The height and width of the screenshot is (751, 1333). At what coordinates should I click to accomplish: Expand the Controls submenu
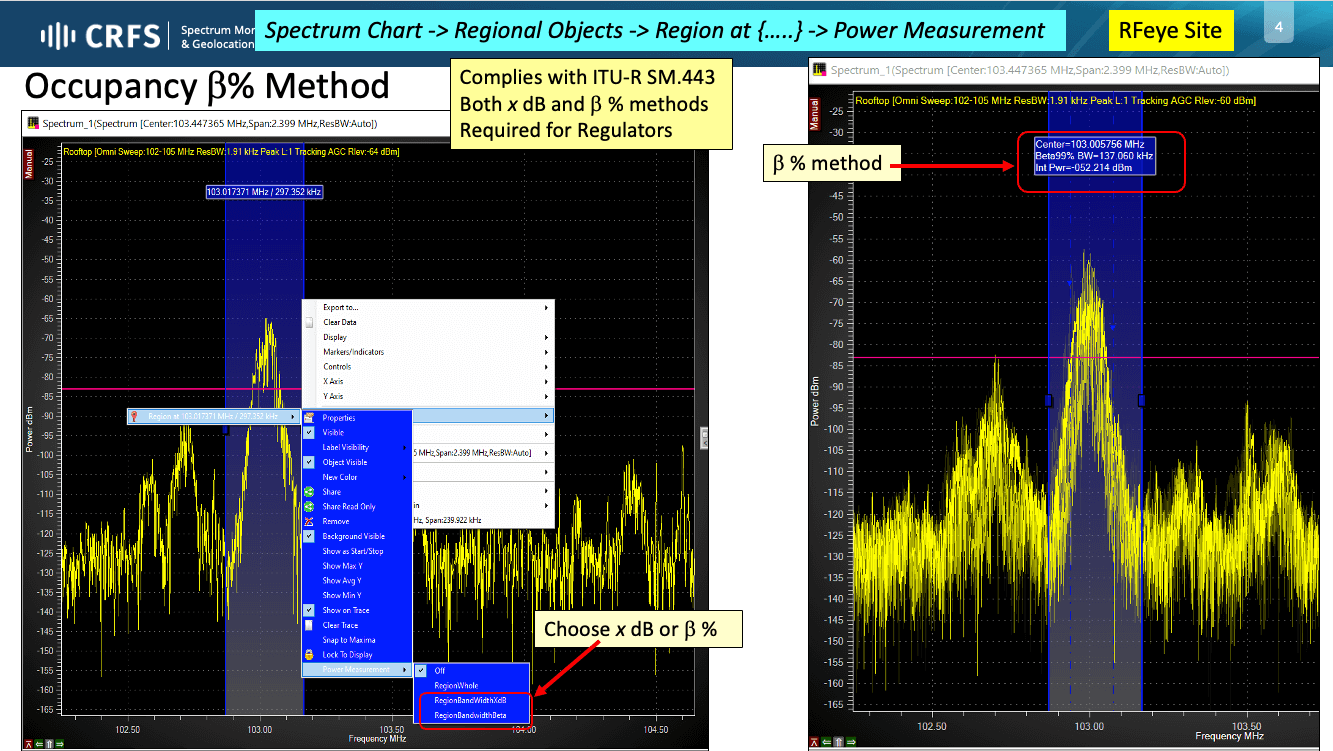point(428,367)
